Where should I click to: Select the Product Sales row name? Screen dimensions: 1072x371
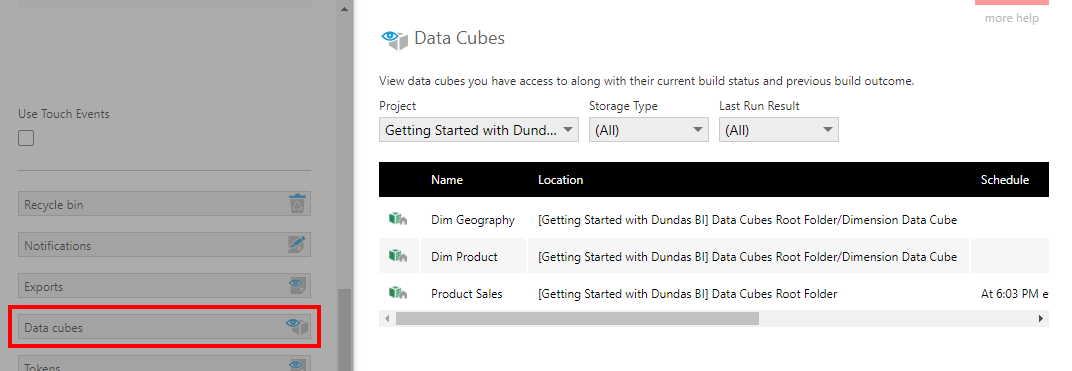(466, 294)
